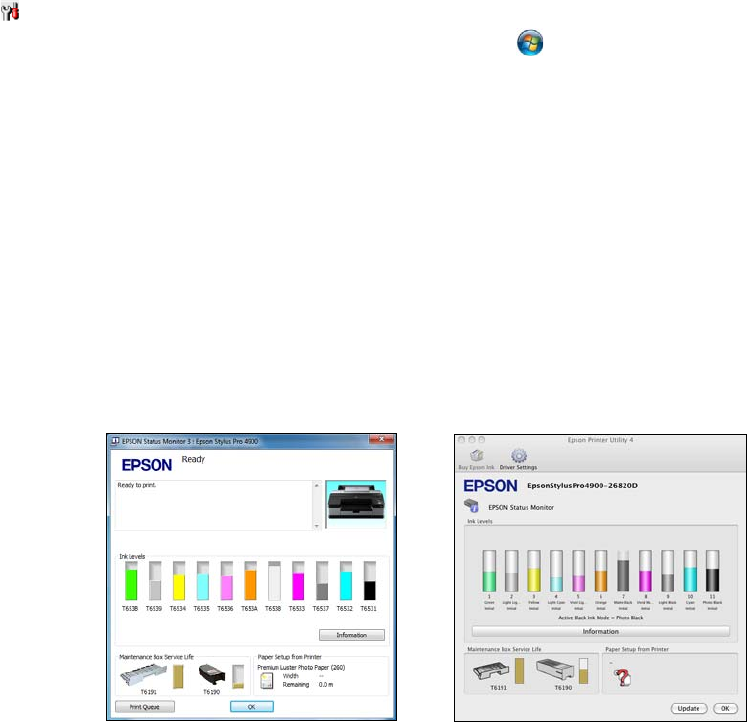Click the 'Premium Luster Photo Paper (260)' text
This screenshot has width=747, height=722.
301,667
